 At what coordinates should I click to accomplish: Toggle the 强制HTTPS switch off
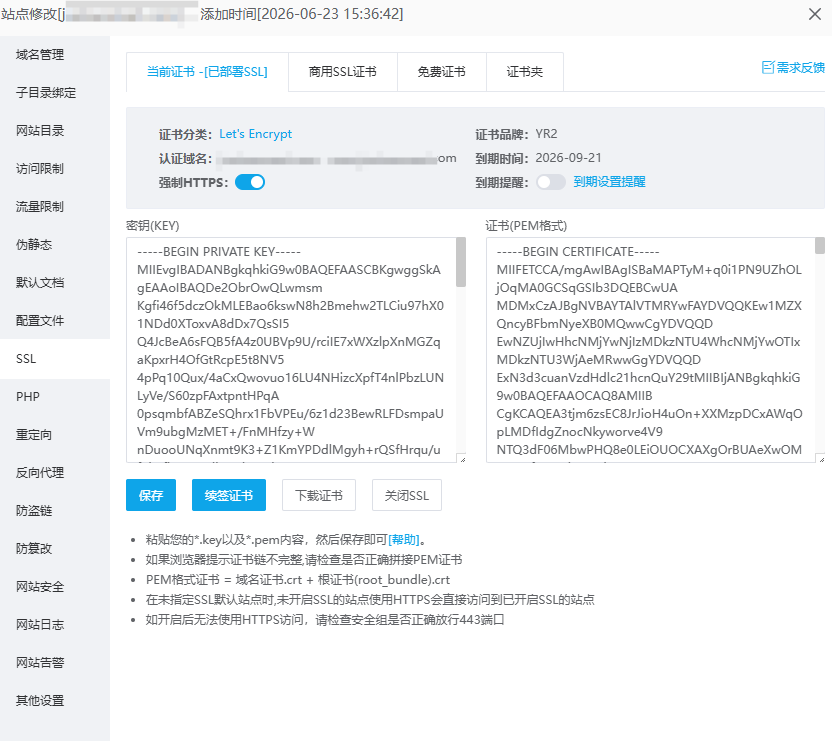point(250,182)
